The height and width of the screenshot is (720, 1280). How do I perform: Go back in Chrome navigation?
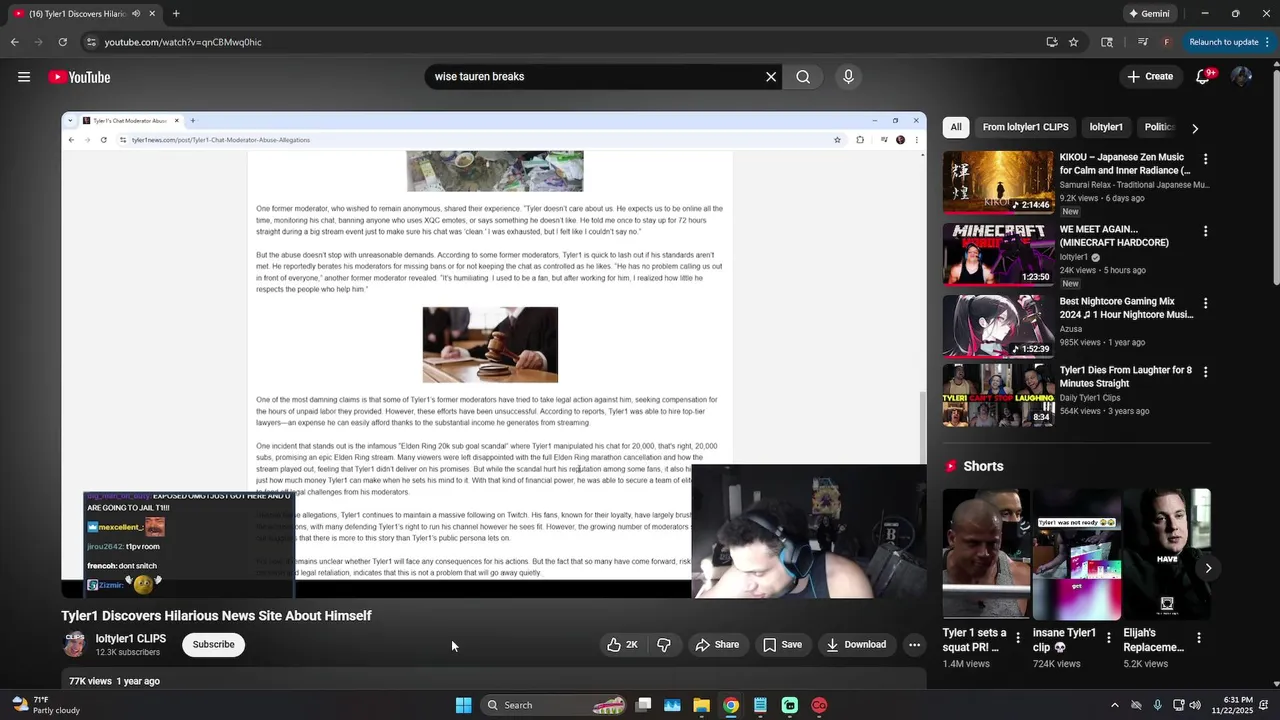pos(14,42)
